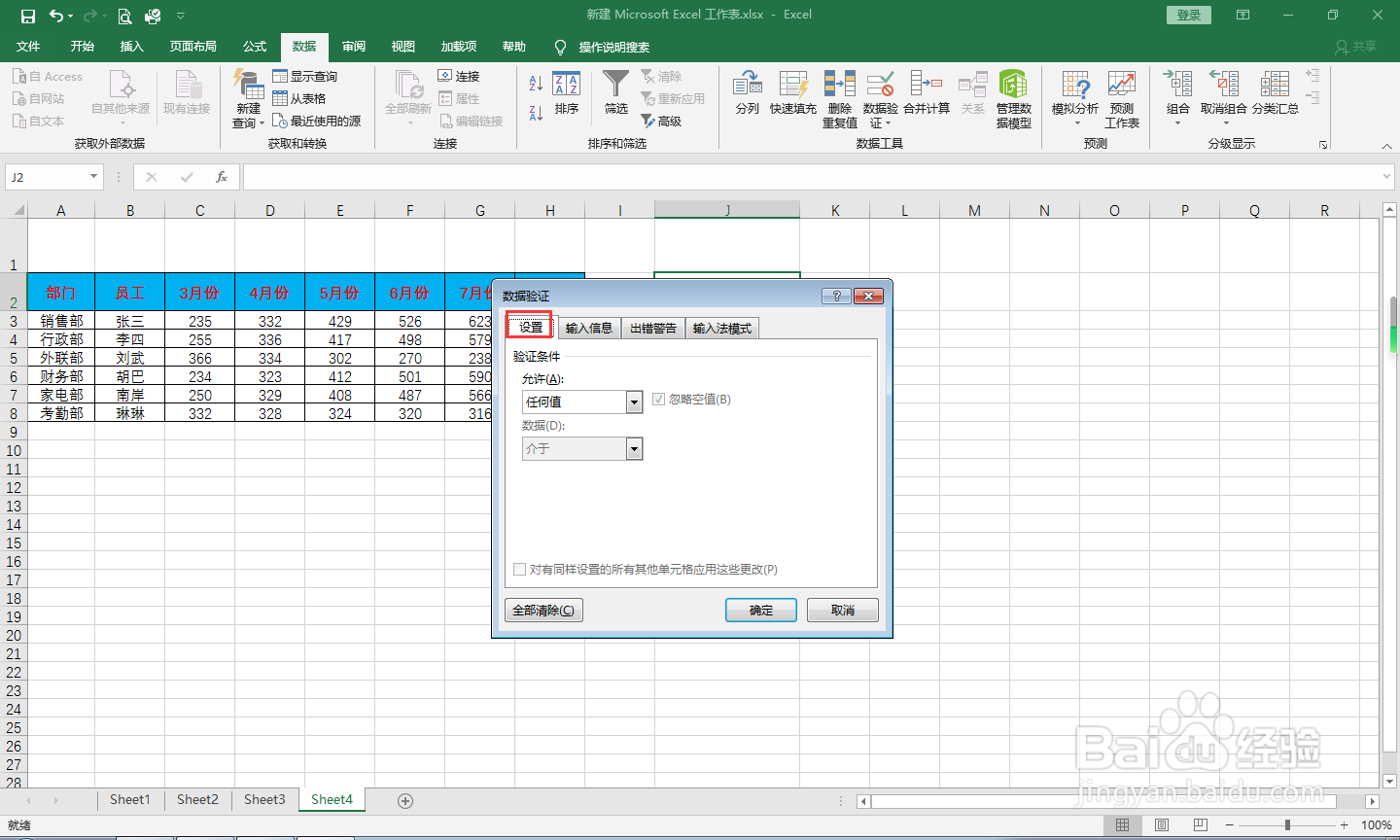Click the zoom out minus button
This screenshot has height=840, width=1400.
tap(1230, 824)
